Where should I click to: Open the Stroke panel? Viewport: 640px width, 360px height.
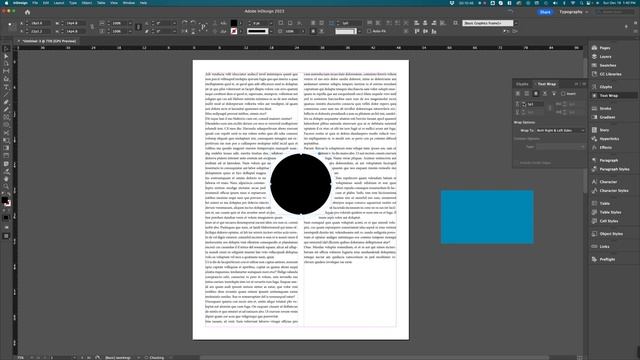point(605,108)
